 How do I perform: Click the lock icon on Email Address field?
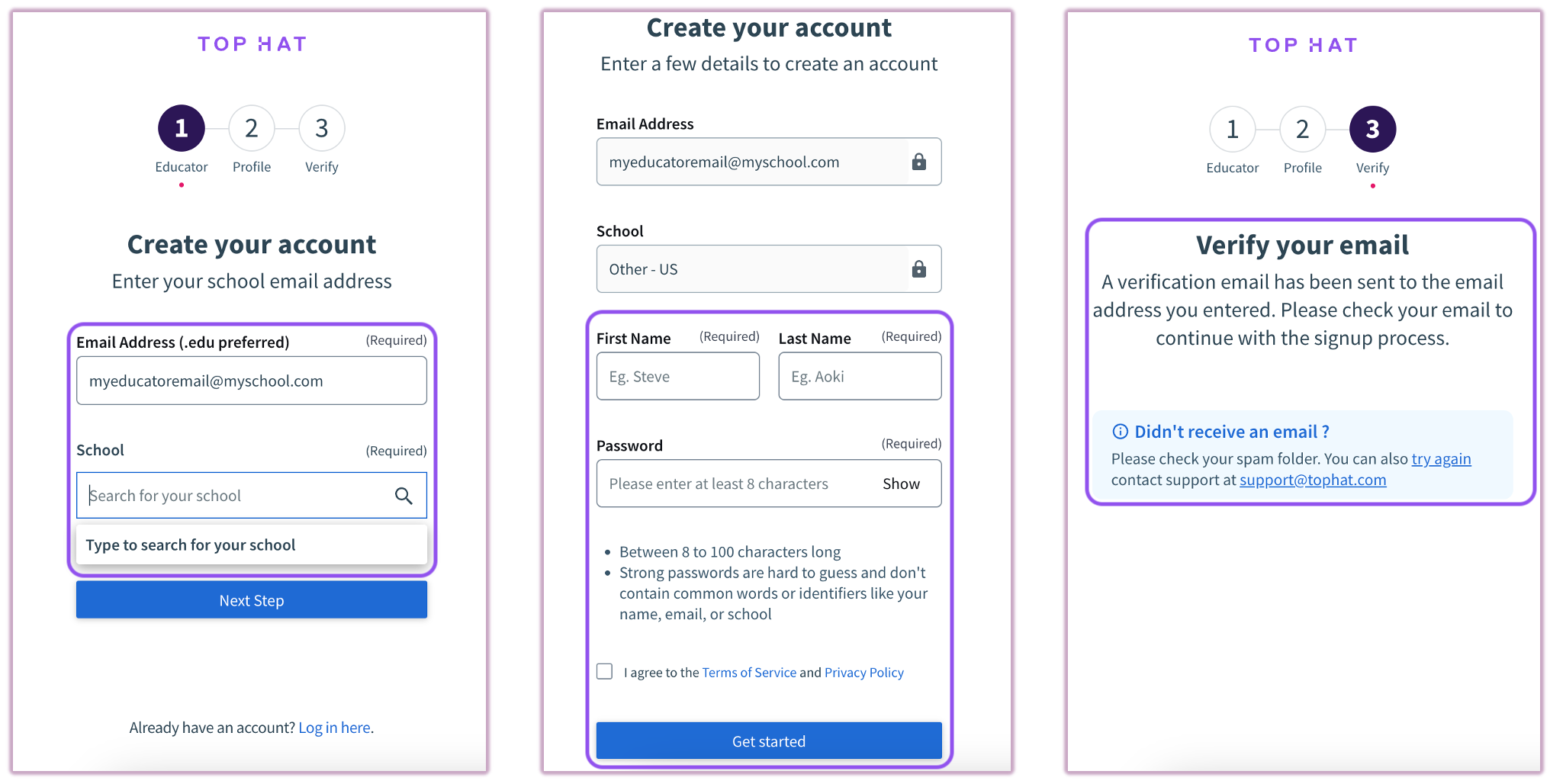918,162
